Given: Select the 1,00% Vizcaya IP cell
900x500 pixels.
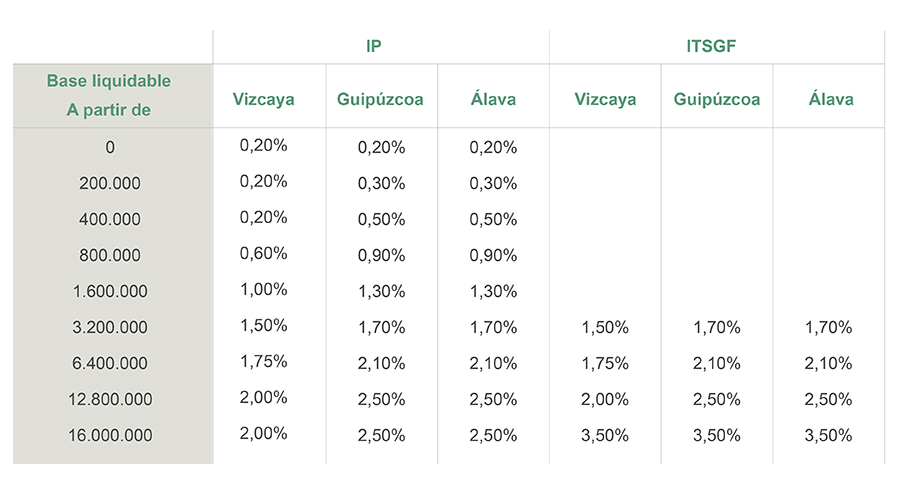Looking at the screenshot, I should 264,289.
